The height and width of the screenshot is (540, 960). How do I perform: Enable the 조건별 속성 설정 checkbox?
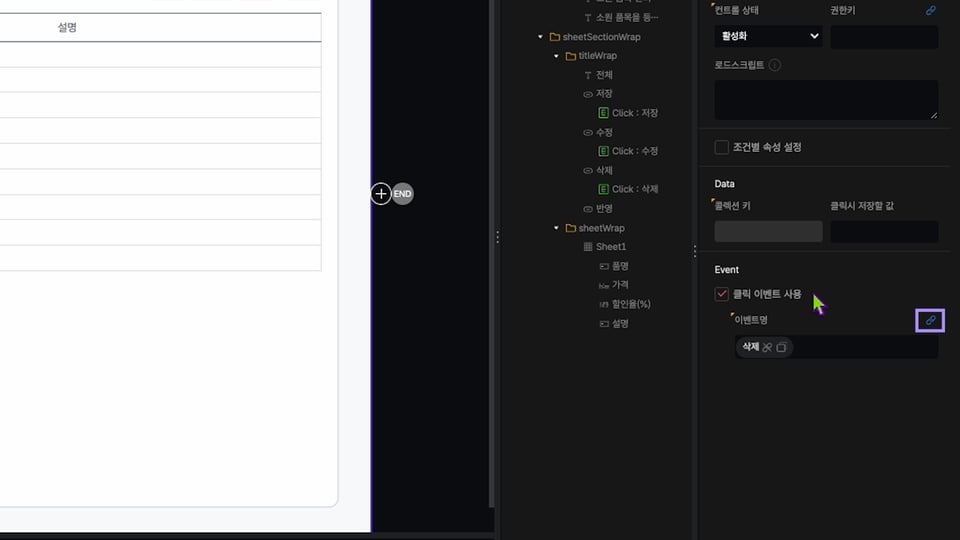click(721, 147)
